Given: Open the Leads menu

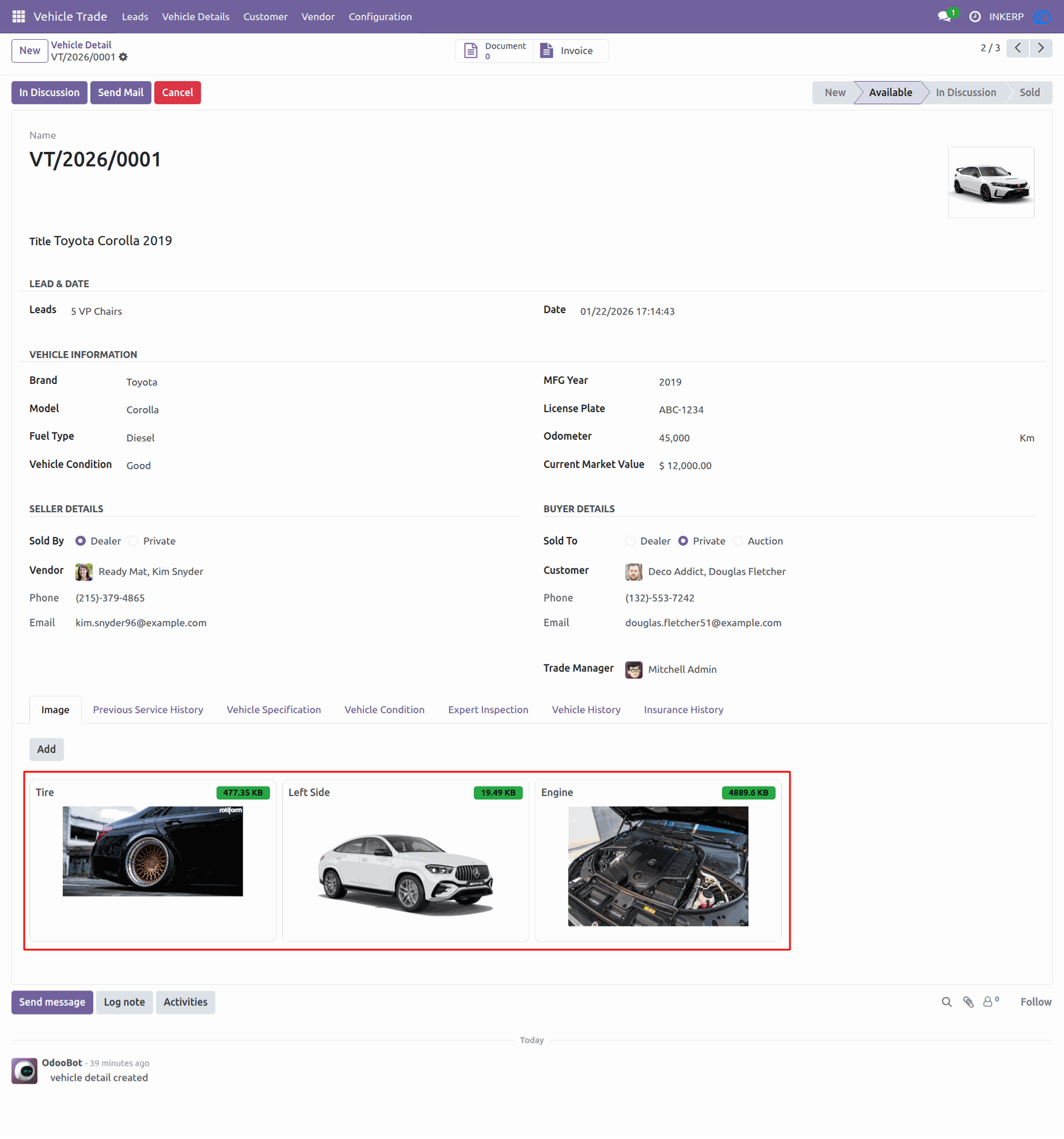Looking at the screenshot, I should pos(135,17).
